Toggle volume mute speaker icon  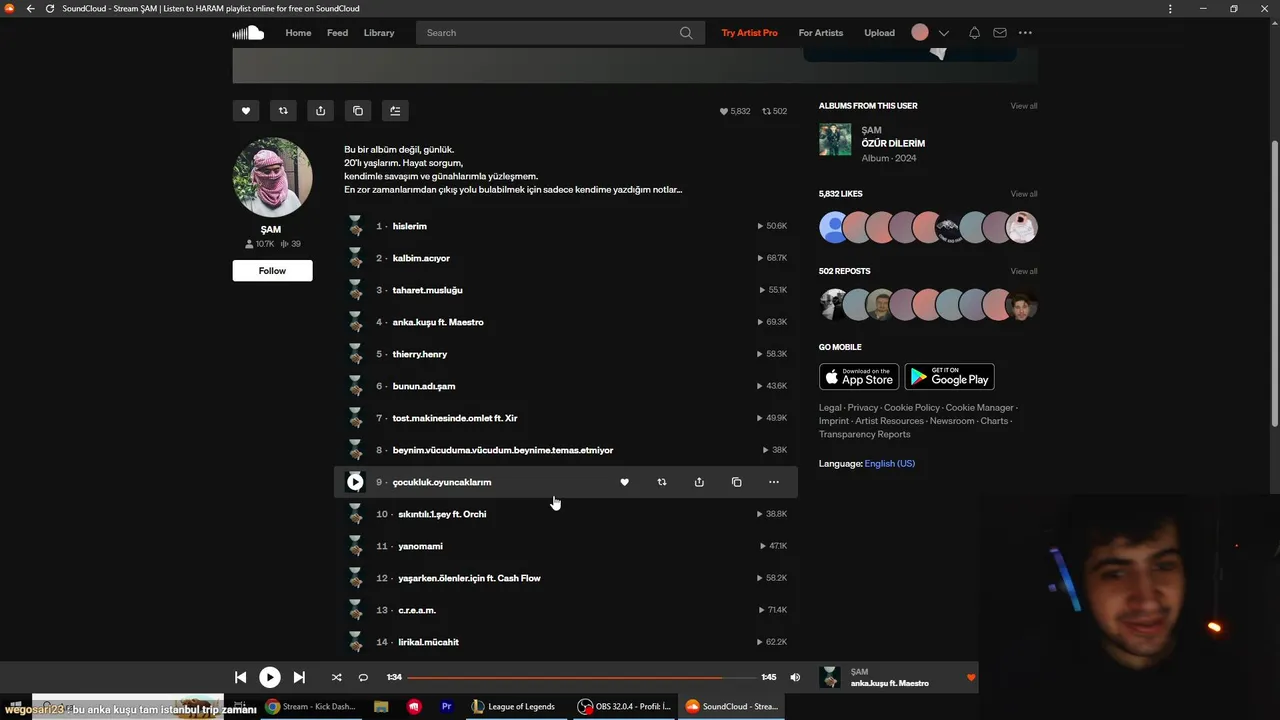coord(795,677)
